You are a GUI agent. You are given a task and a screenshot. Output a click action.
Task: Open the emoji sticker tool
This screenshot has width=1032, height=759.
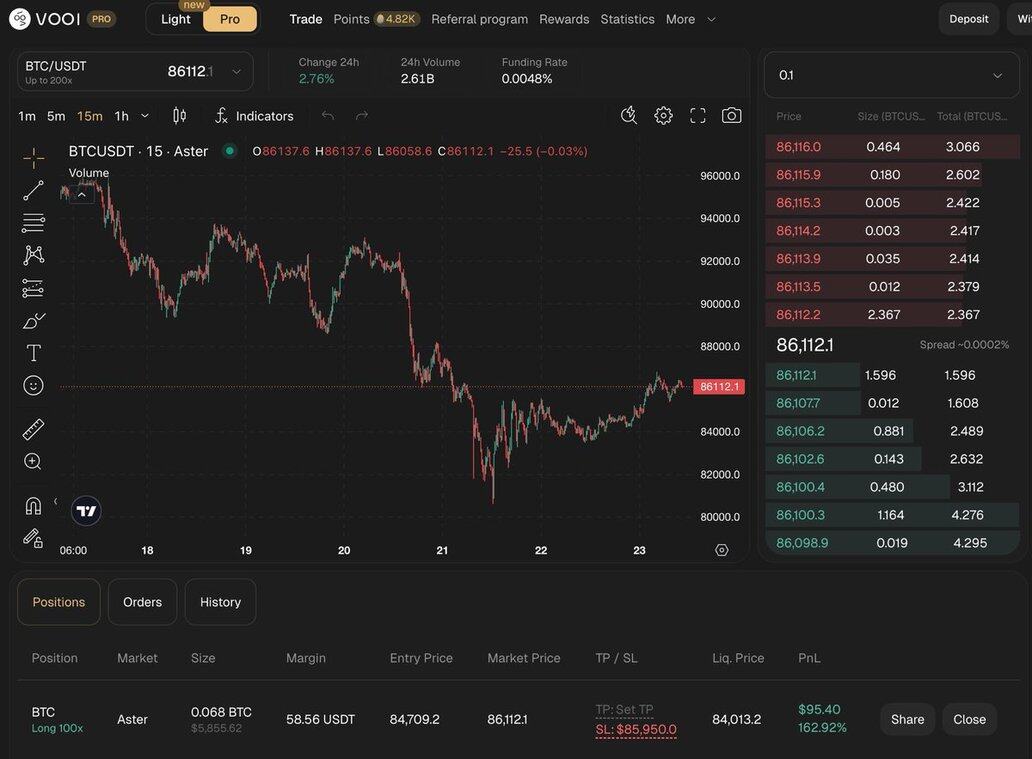coord(33,385)
